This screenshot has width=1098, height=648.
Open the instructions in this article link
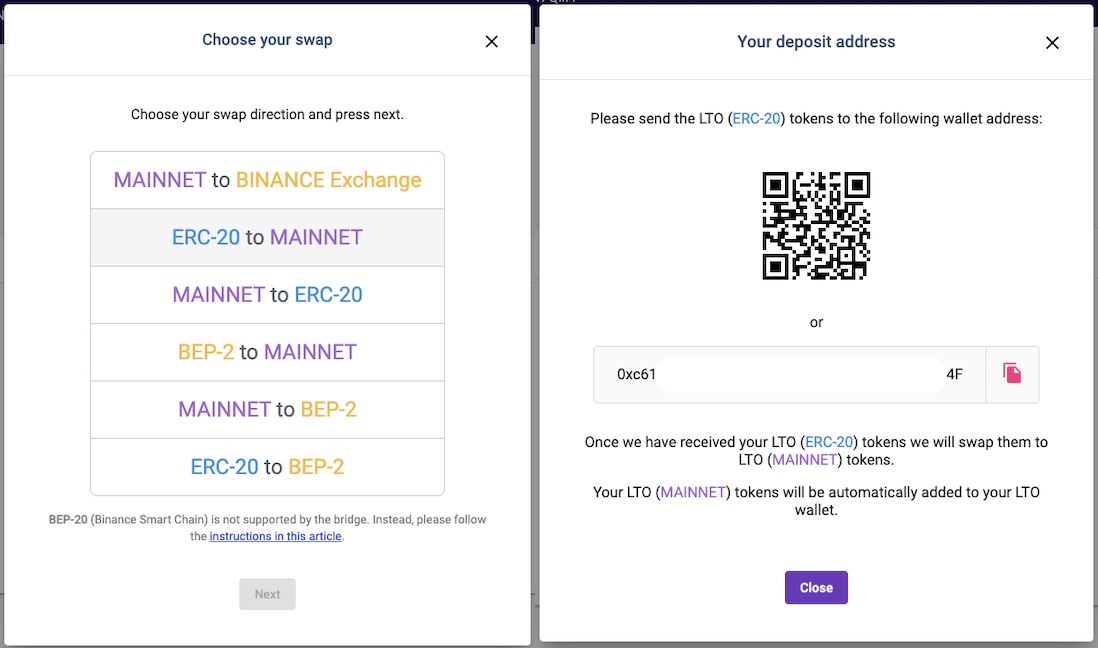point(275,537)
